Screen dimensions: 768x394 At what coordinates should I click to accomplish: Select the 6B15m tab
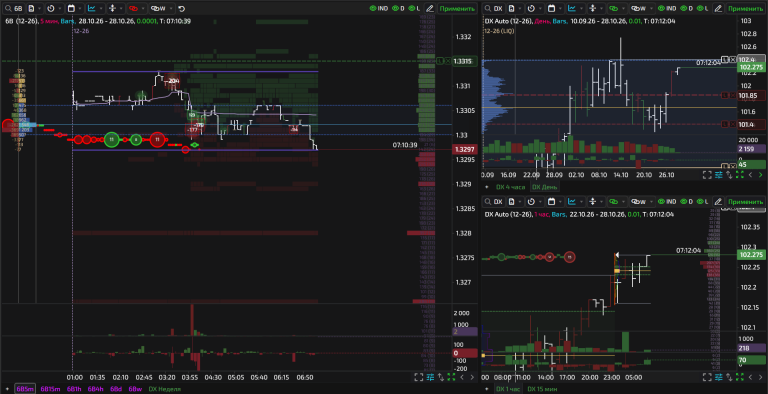[50, 389]
